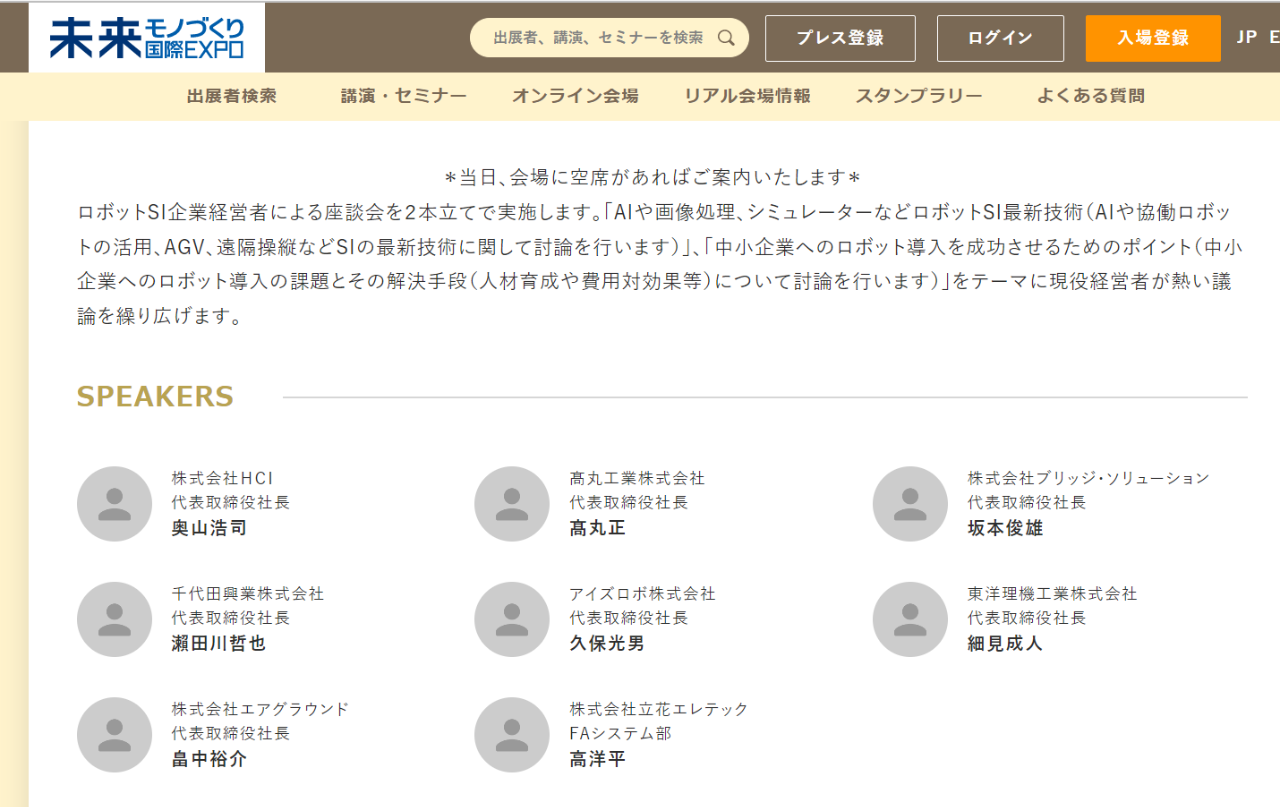The width and height of the screenshot is (1280, 807).
Task: Click avatar icon beside 細見成人
Action: point(910,619)
